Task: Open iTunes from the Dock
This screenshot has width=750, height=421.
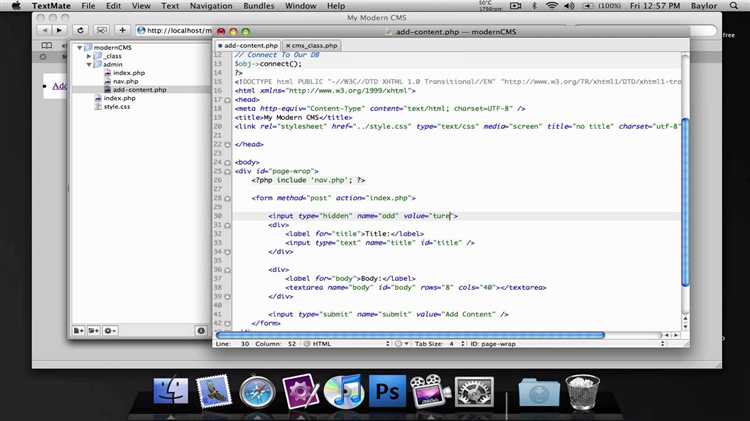Action: [343, 392]
